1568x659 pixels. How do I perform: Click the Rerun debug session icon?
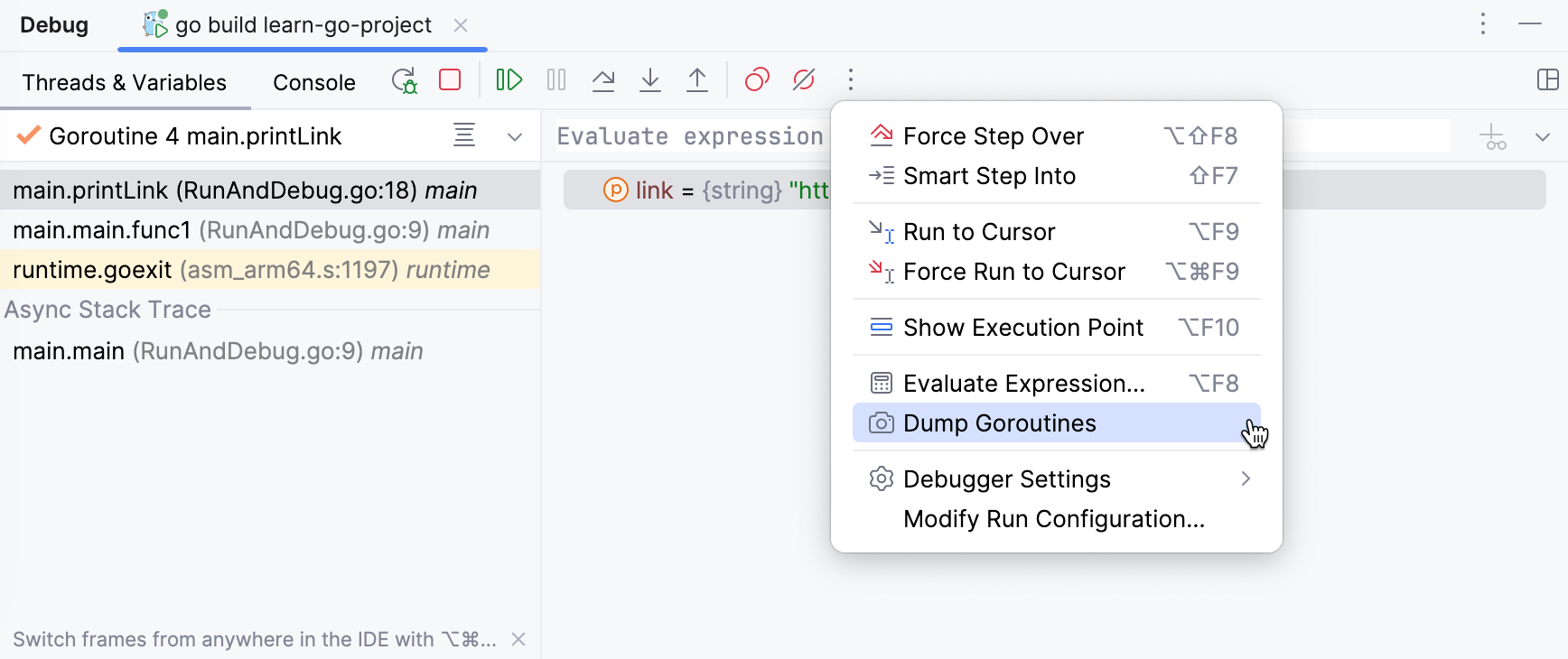[x=404, y=80]
